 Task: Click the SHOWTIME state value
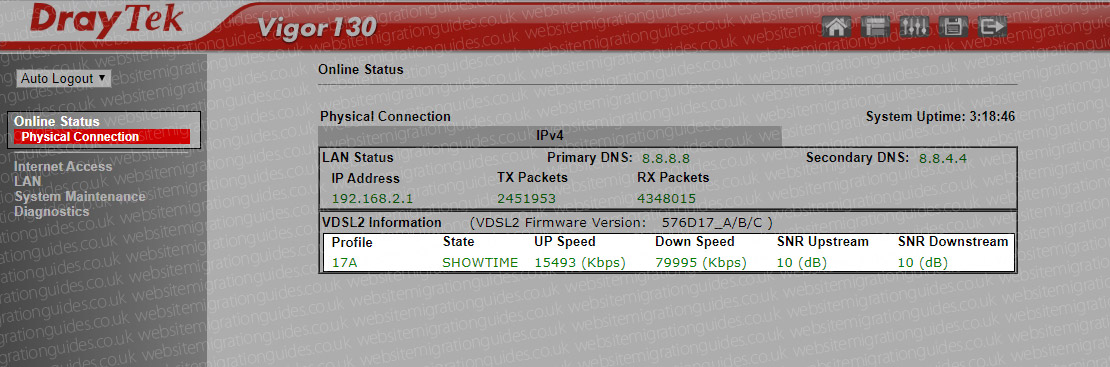click(x=480, y=263)
